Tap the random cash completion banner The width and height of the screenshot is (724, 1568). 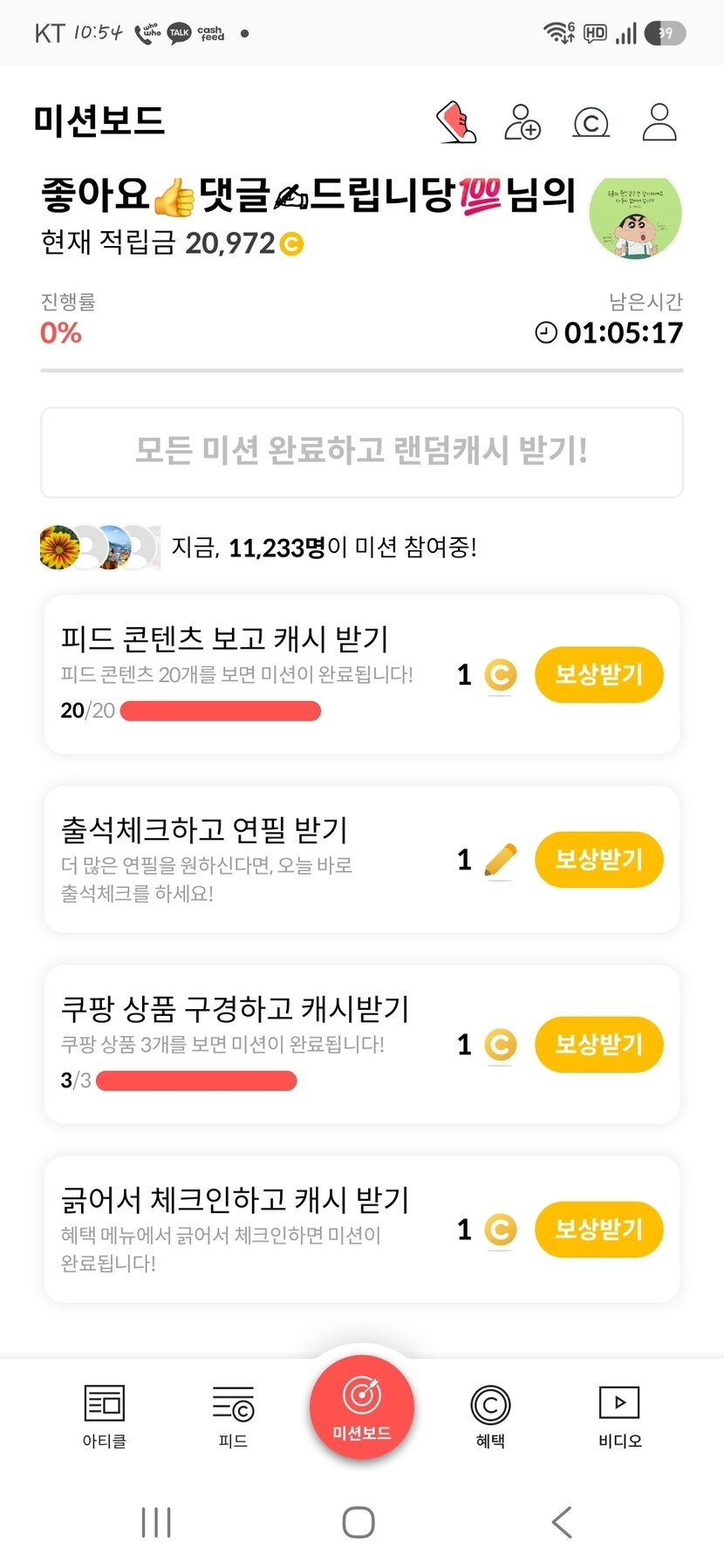[x=362, y=452]
